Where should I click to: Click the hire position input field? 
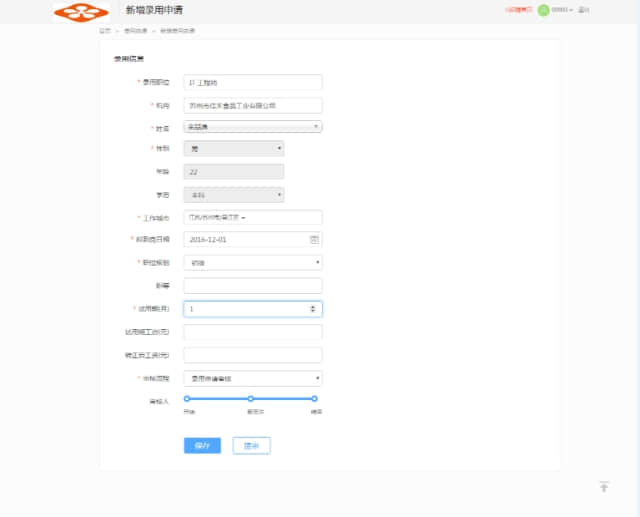pos(252,82)
